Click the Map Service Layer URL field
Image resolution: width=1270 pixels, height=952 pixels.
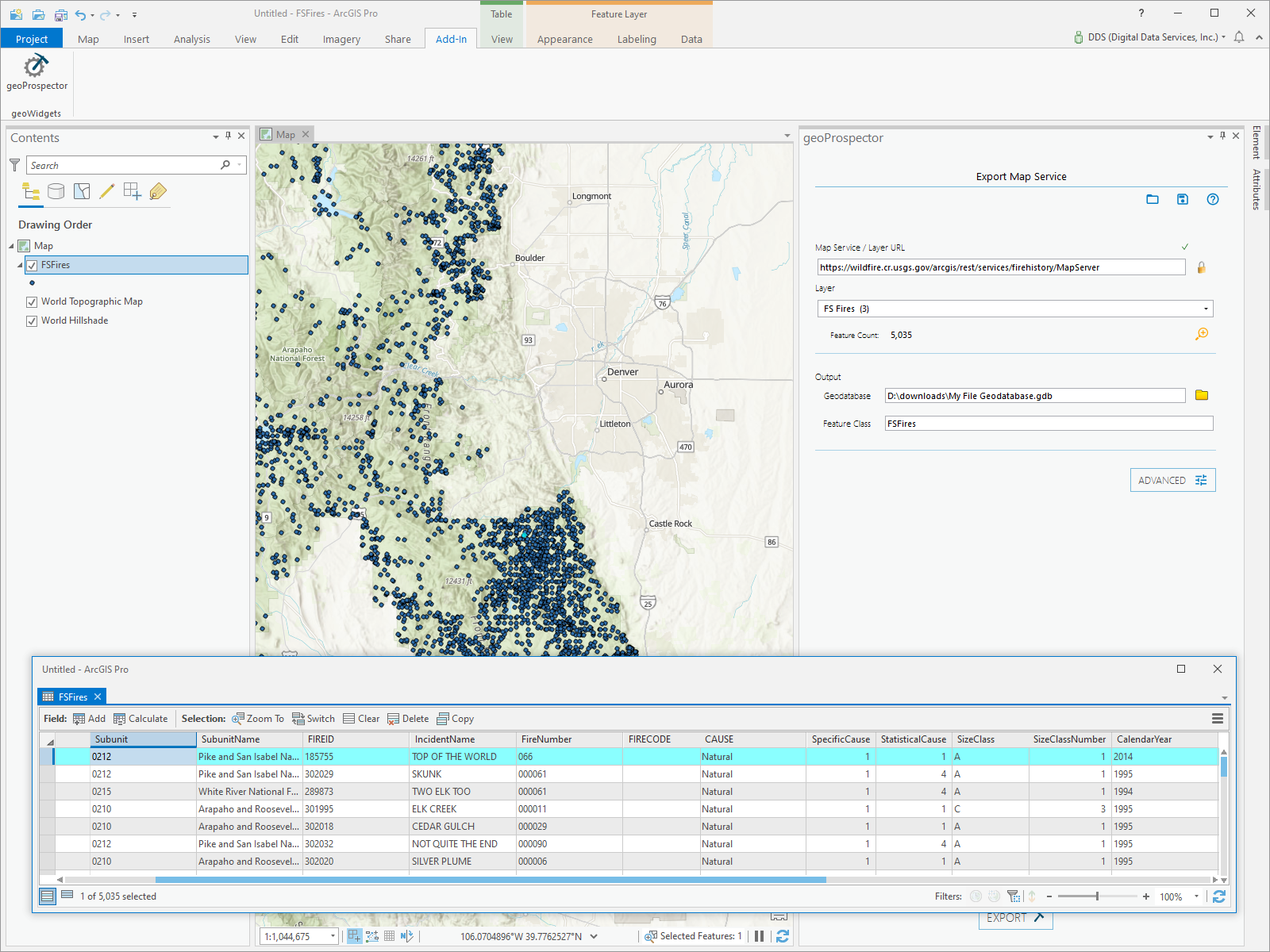[1002, 267]
